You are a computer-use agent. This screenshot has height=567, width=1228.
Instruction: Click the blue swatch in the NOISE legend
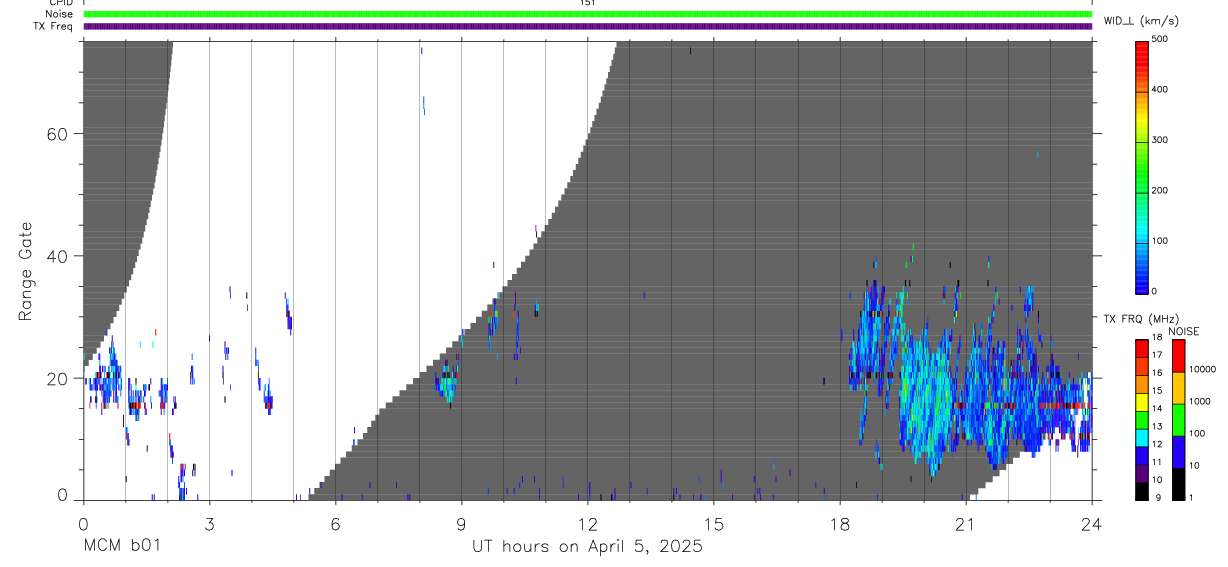[x=1178, y=452]
